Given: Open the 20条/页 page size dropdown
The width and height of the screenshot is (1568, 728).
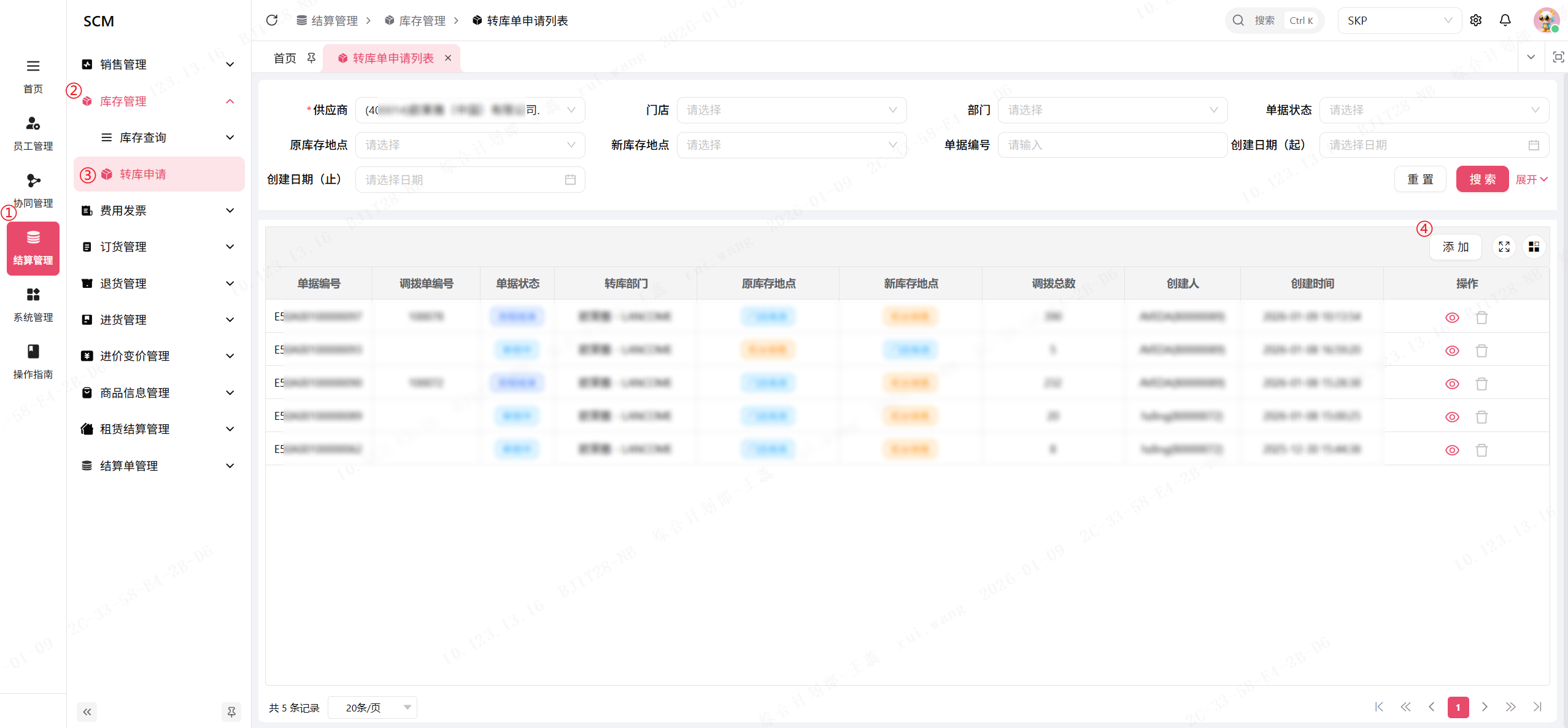Looking at the screenshot, I should pos(373,707).
